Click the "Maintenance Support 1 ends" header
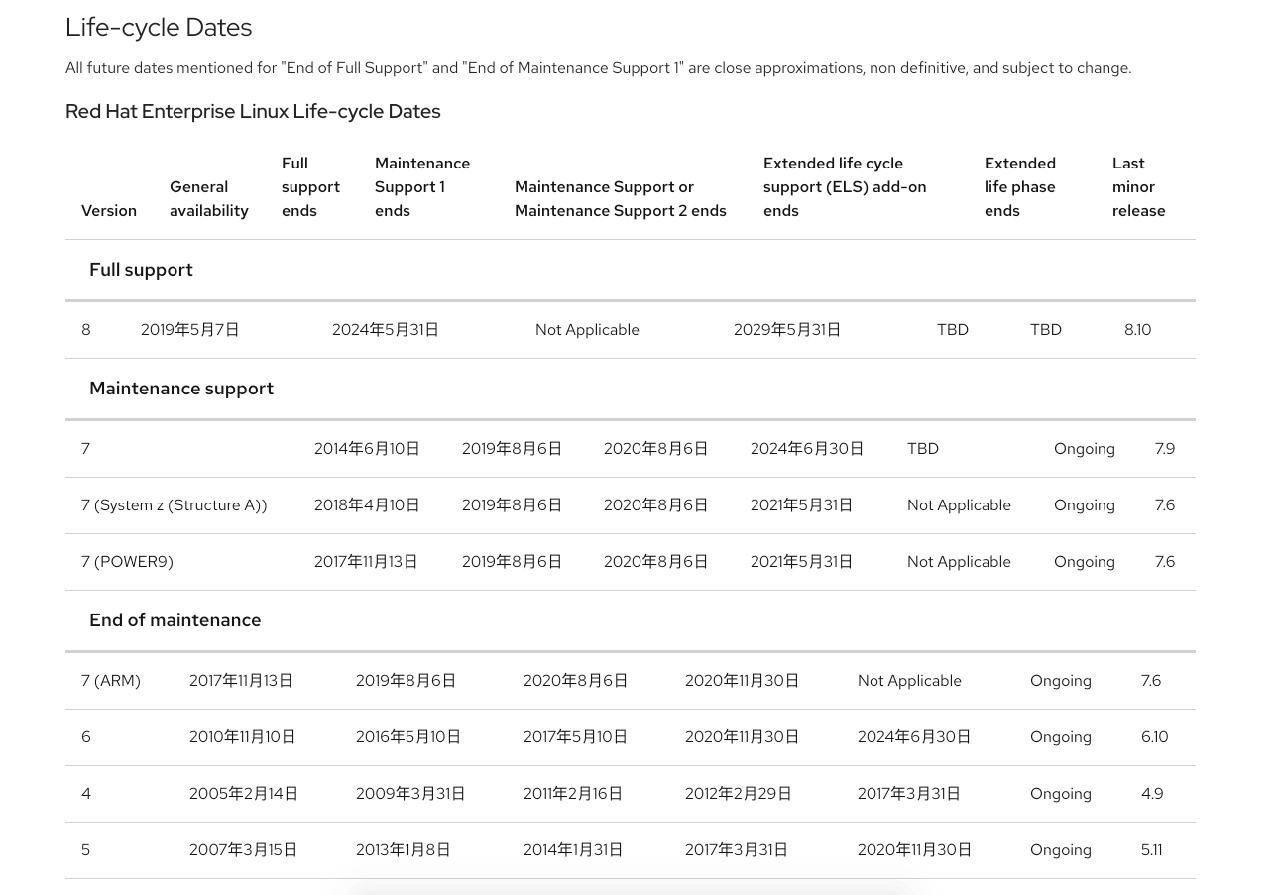This screenshot has height=895, width=1280. click(421, 187)
